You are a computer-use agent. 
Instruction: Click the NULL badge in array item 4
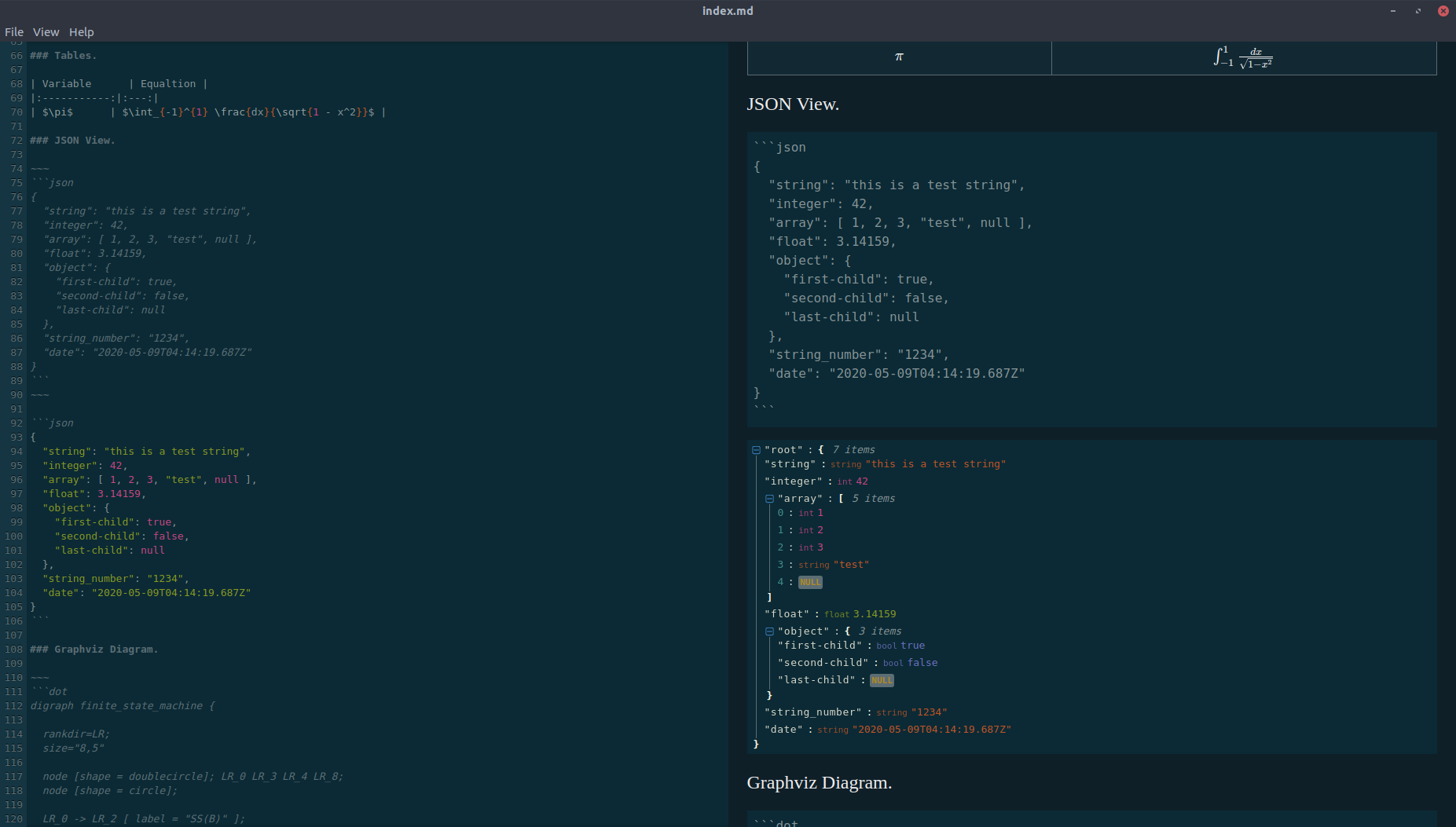[810, 582]
